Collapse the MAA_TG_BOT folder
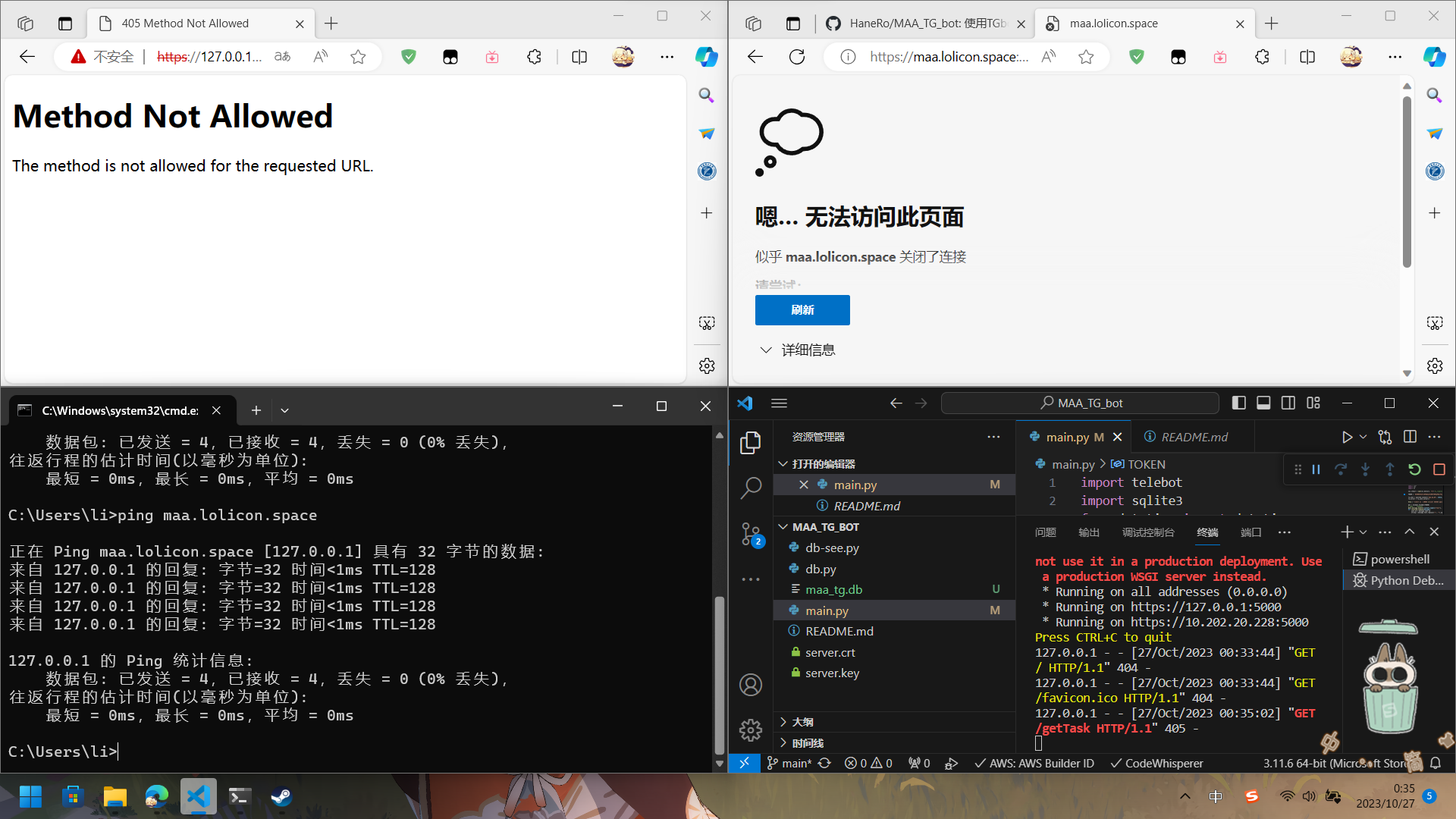1456x819 pixels. 783,526
